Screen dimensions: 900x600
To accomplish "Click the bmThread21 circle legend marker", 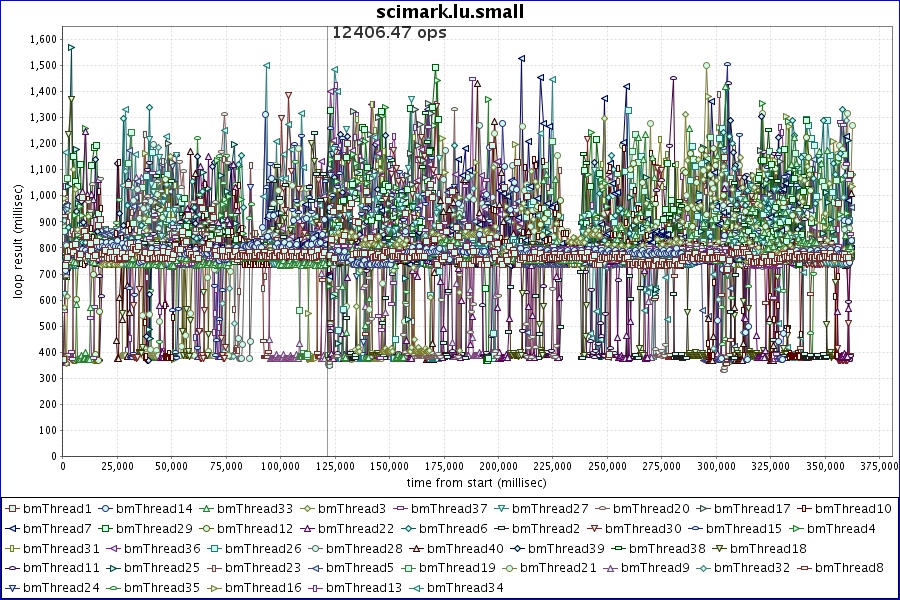I will [508, 568].
